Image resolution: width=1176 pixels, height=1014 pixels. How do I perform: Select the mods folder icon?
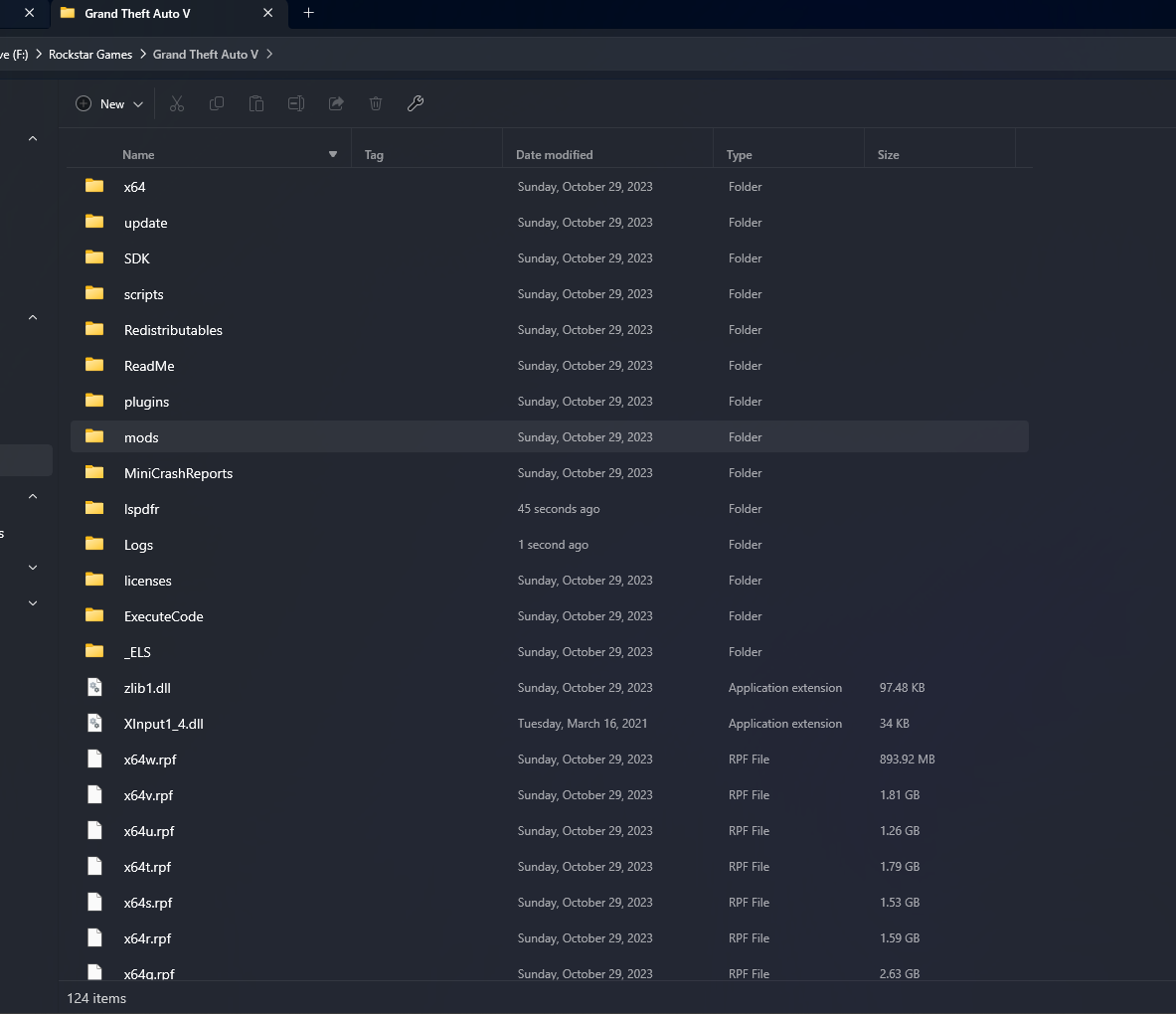point(94,436)
